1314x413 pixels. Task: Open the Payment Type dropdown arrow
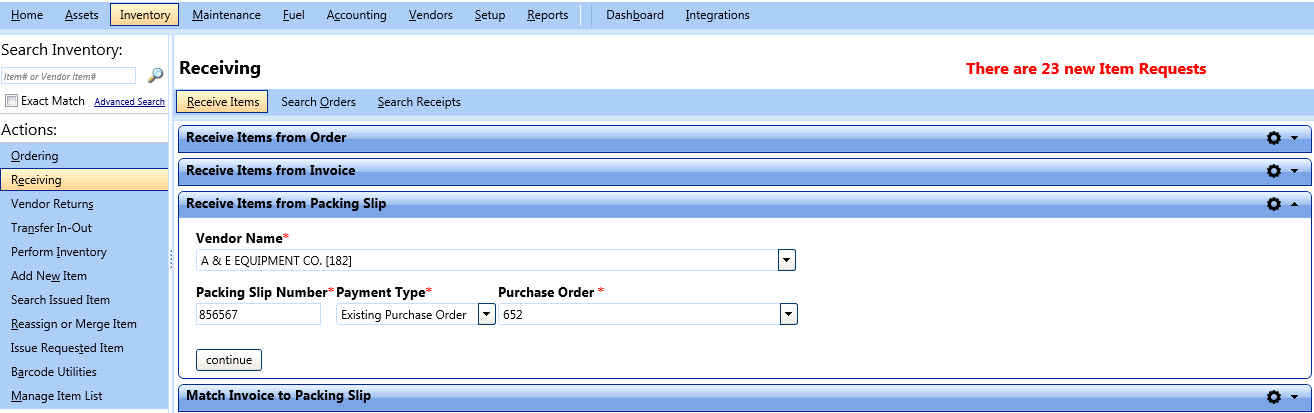click(486, 315)
